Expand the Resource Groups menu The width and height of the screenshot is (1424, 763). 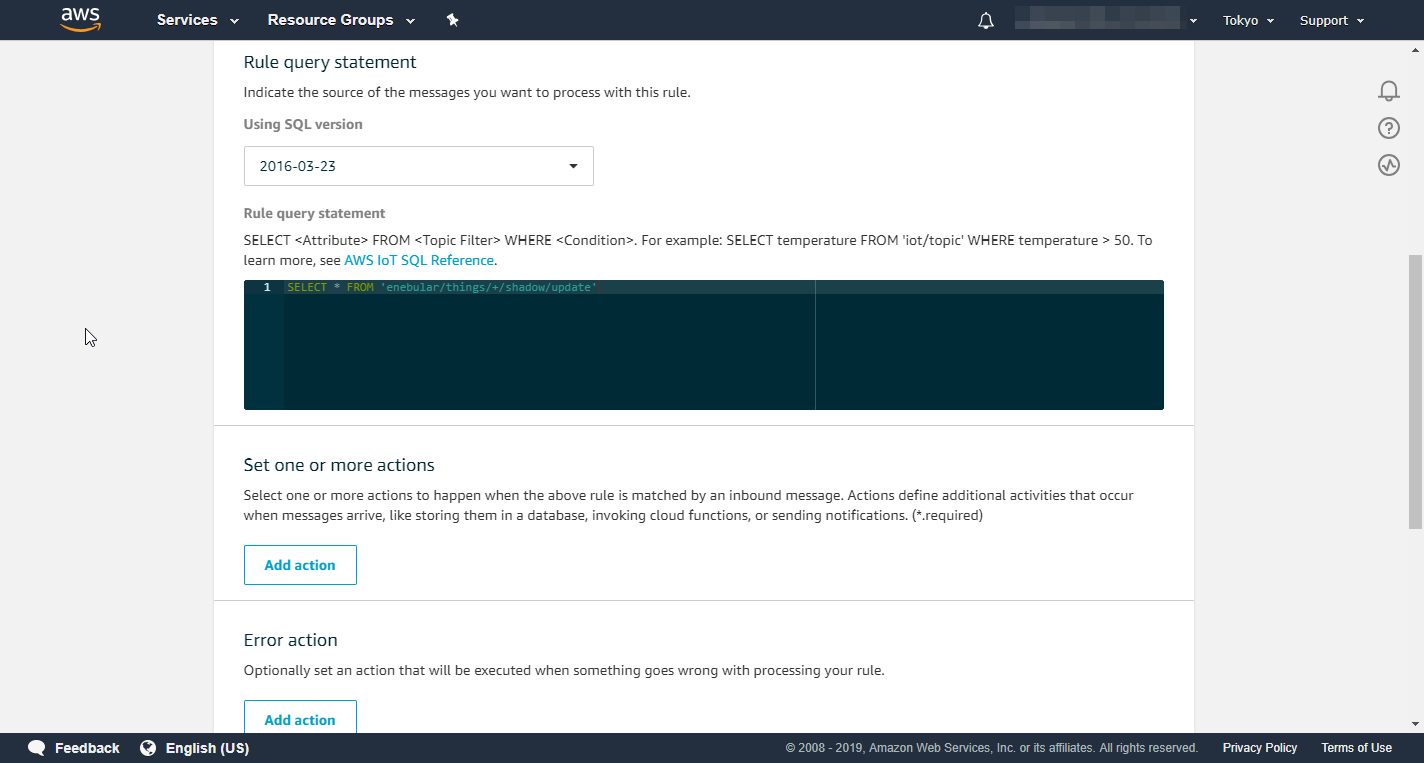(340, 20)
